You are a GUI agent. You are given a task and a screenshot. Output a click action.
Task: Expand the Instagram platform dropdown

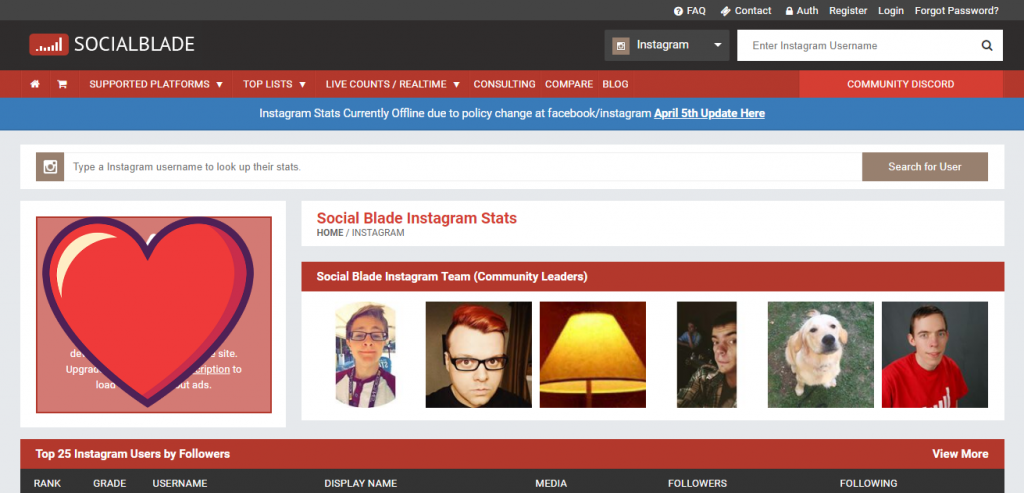point(667,46)
